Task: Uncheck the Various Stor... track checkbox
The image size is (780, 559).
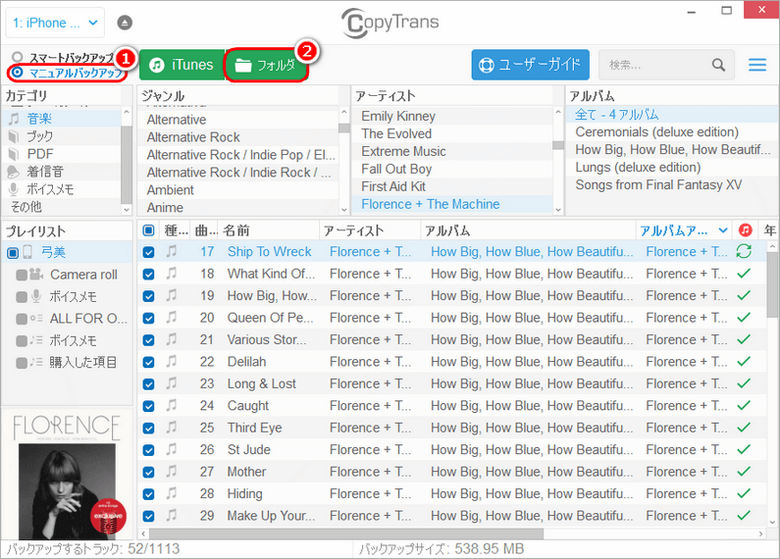Action: (148, 340)
